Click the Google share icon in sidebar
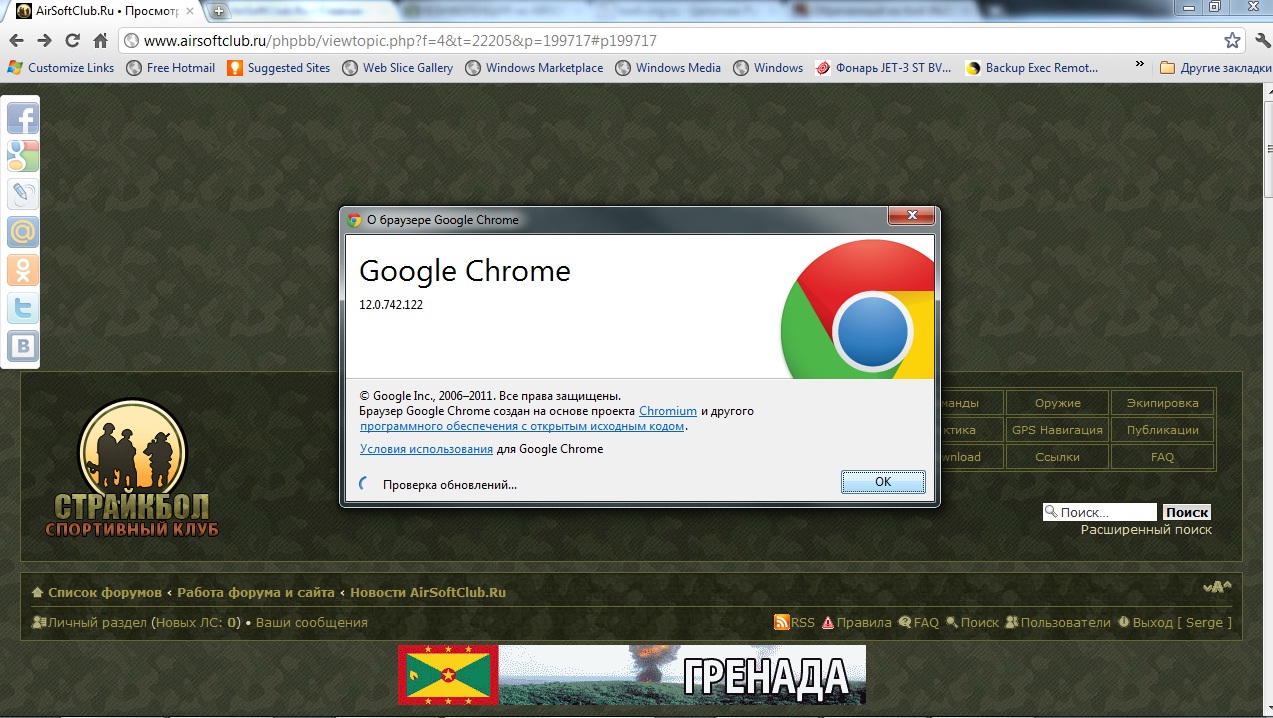1273x718 pixels. coord(22,156)
